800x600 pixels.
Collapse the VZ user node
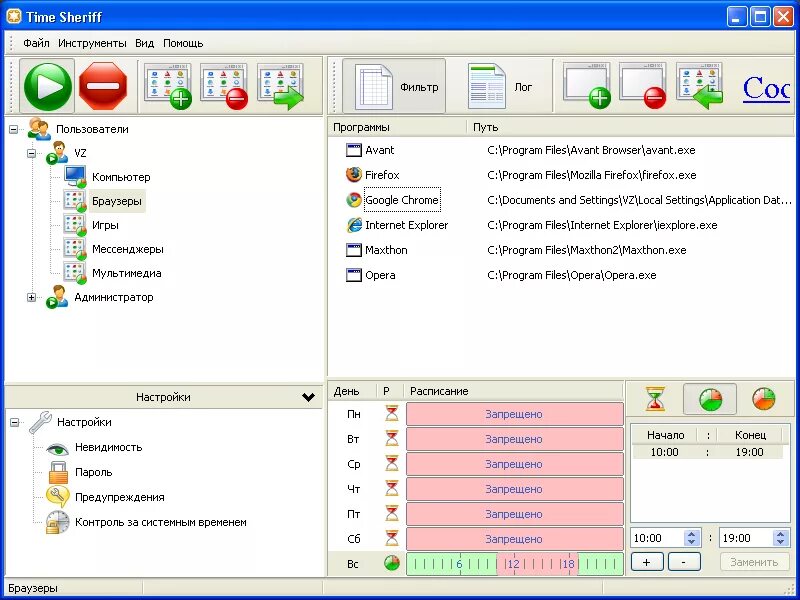point(32,153)
